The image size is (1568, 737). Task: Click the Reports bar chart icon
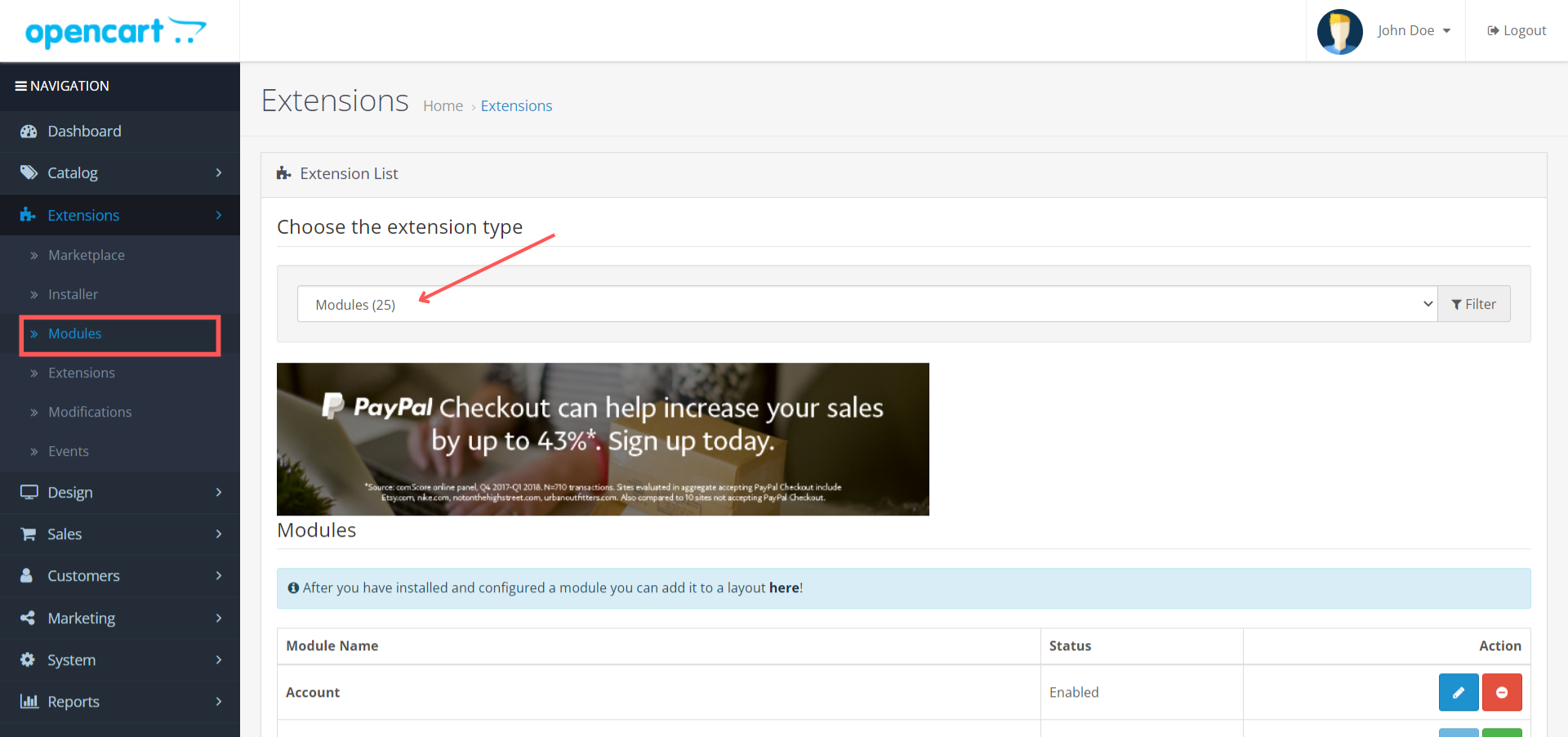tap(29, 701)
